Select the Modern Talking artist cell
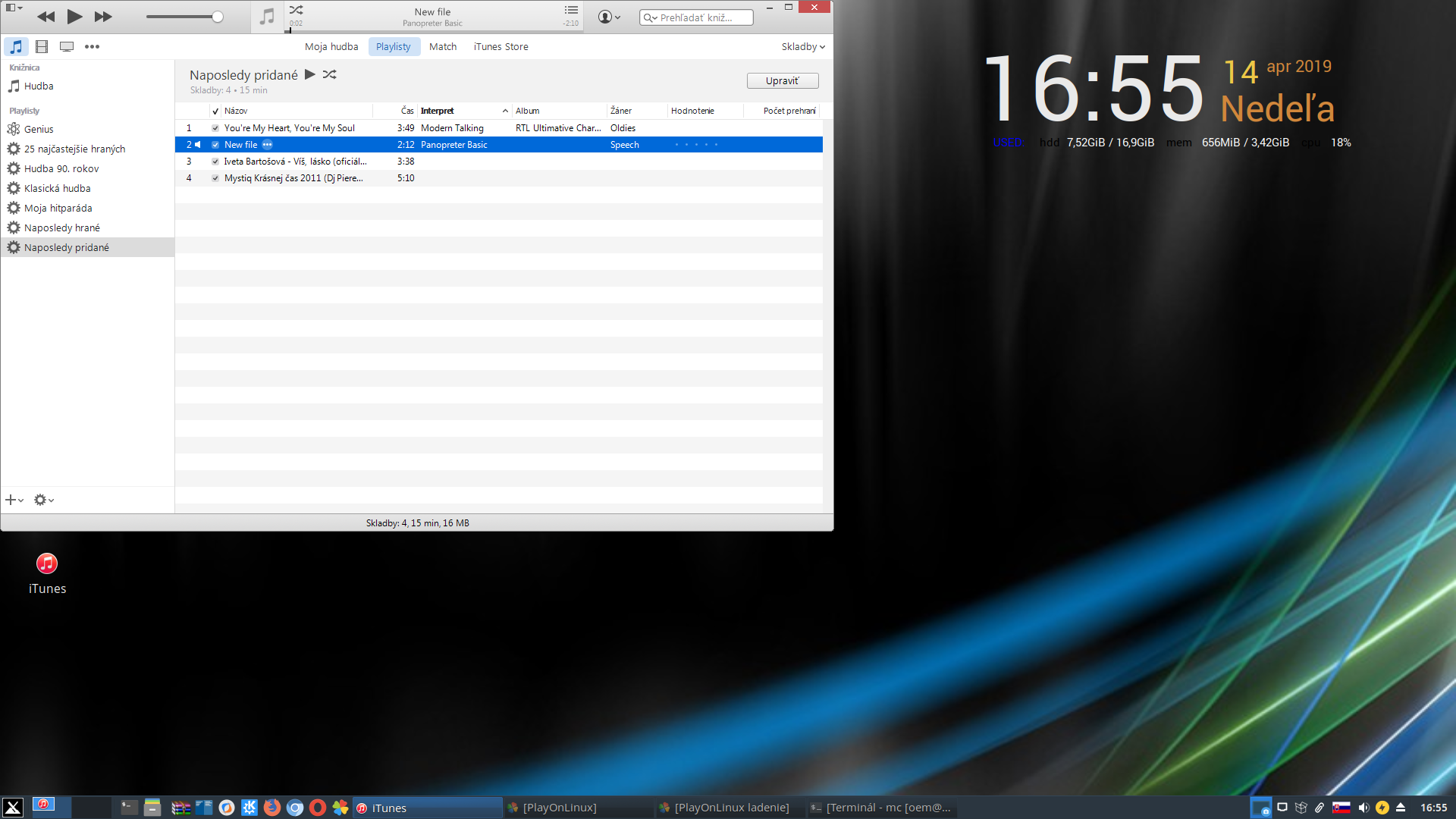 pyautogui.click(x=452, y=128)
